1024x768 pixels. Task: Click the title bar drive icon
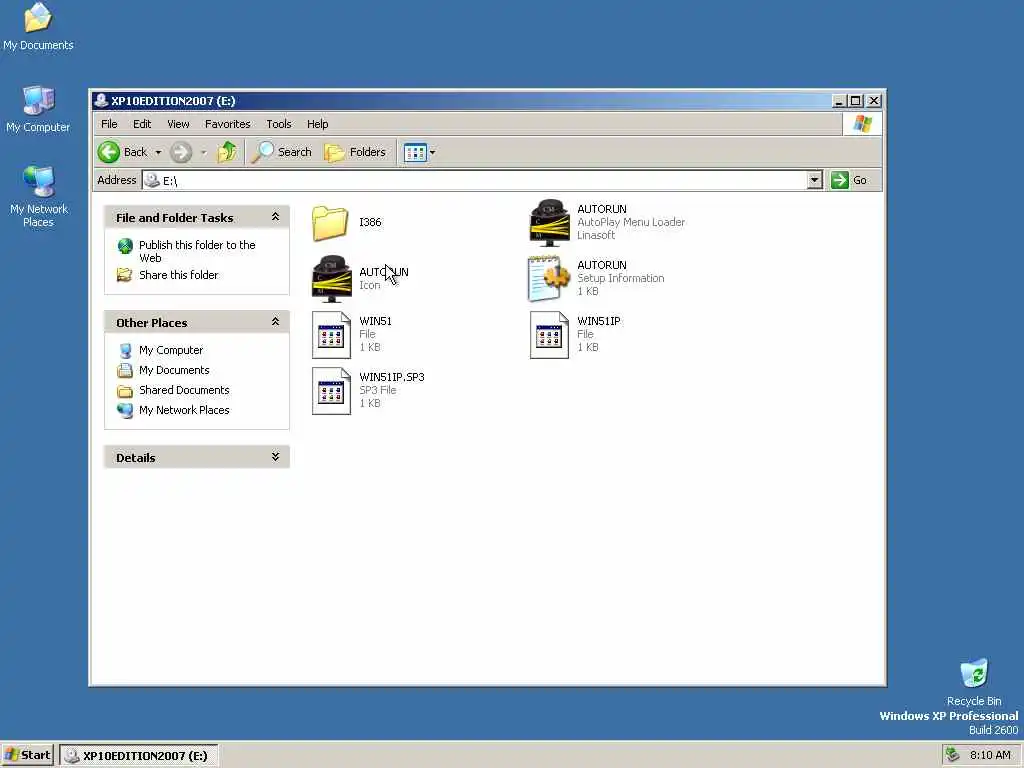[x=101, y=101]
